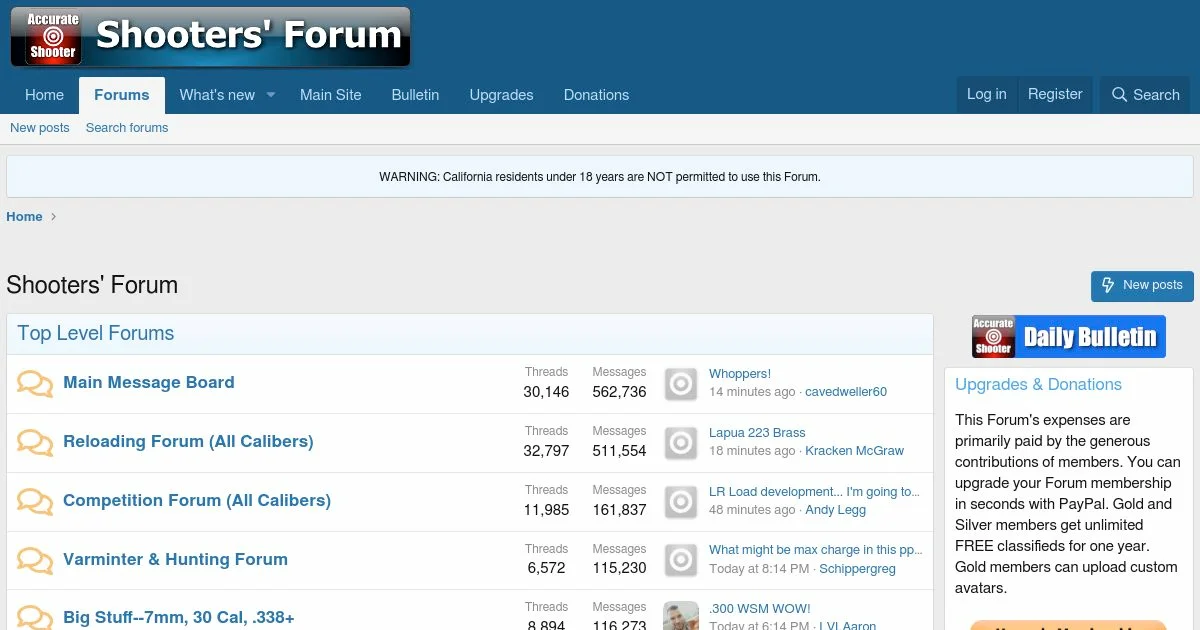Open the Daily Bulletin banner image

1069,336
